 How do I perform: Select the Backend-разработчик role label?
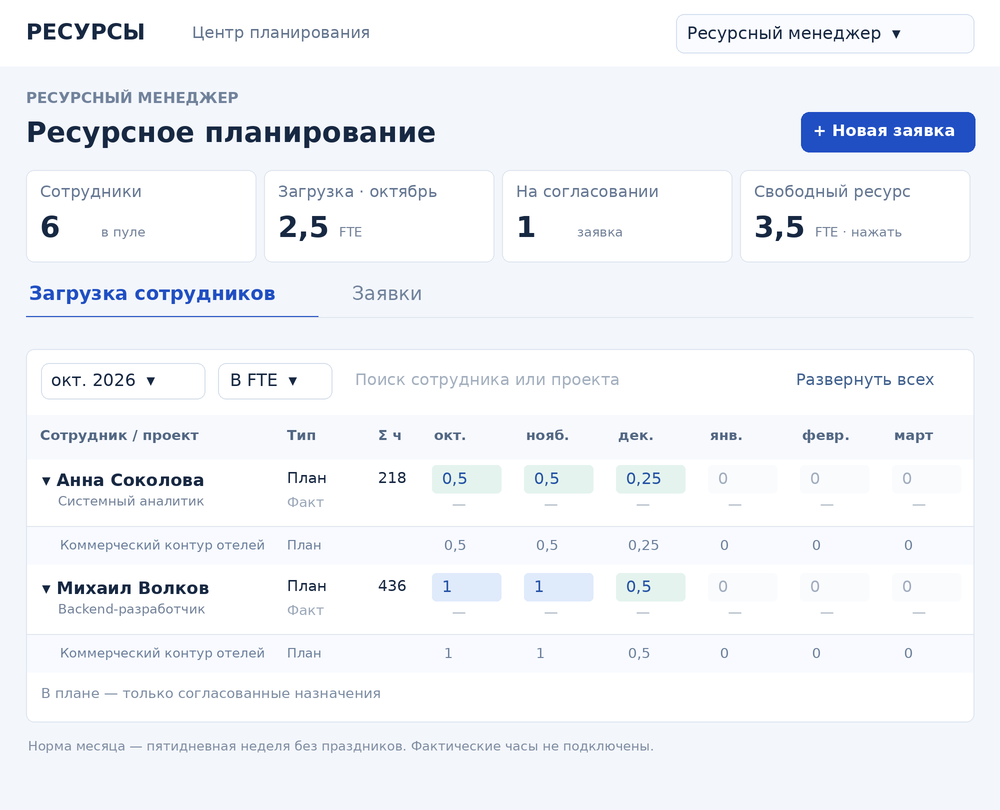pyautogui.click(x=131, y=609)
